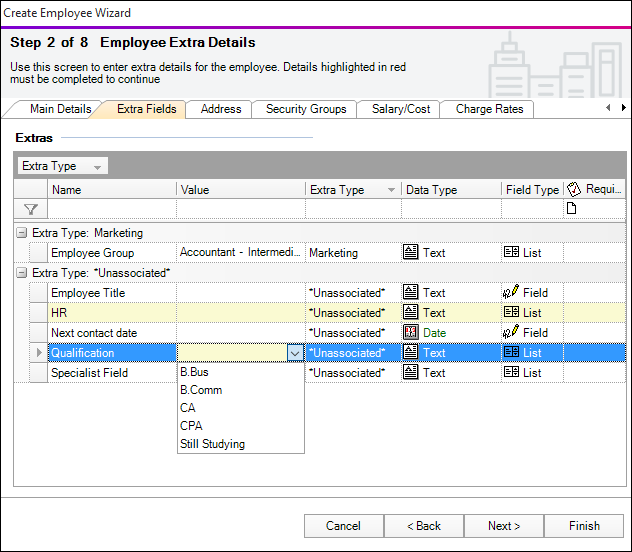The height and width of the screenshot is (552, 632).
Task: Click the Date data type icon for Next contact date
Action: 411,333
